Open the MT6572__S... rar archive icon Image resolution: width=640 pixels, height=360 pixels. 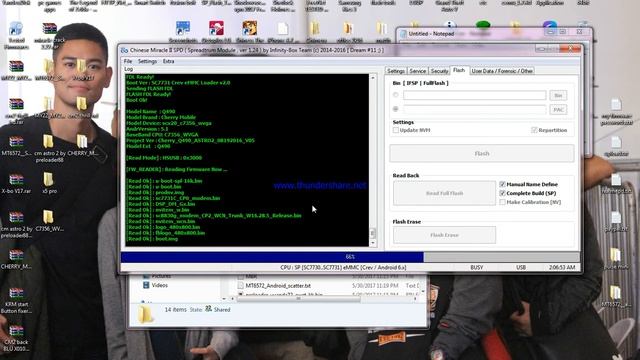16,145
